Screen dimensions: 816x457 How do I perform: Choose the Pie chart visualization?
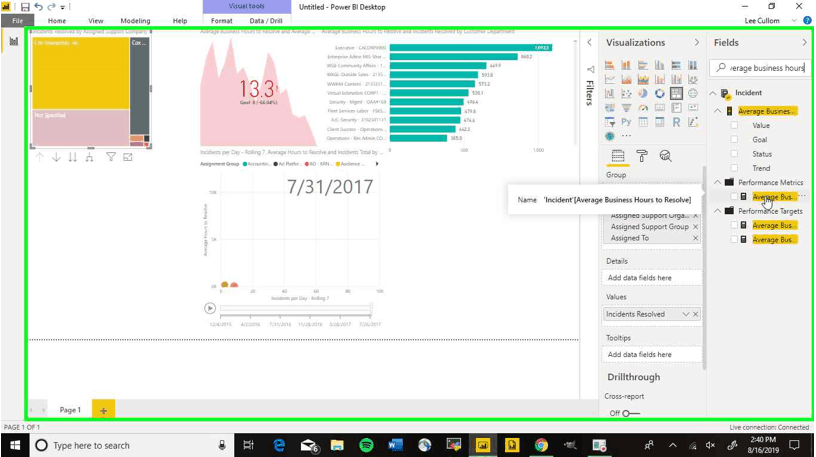click(x=643, y=93)
